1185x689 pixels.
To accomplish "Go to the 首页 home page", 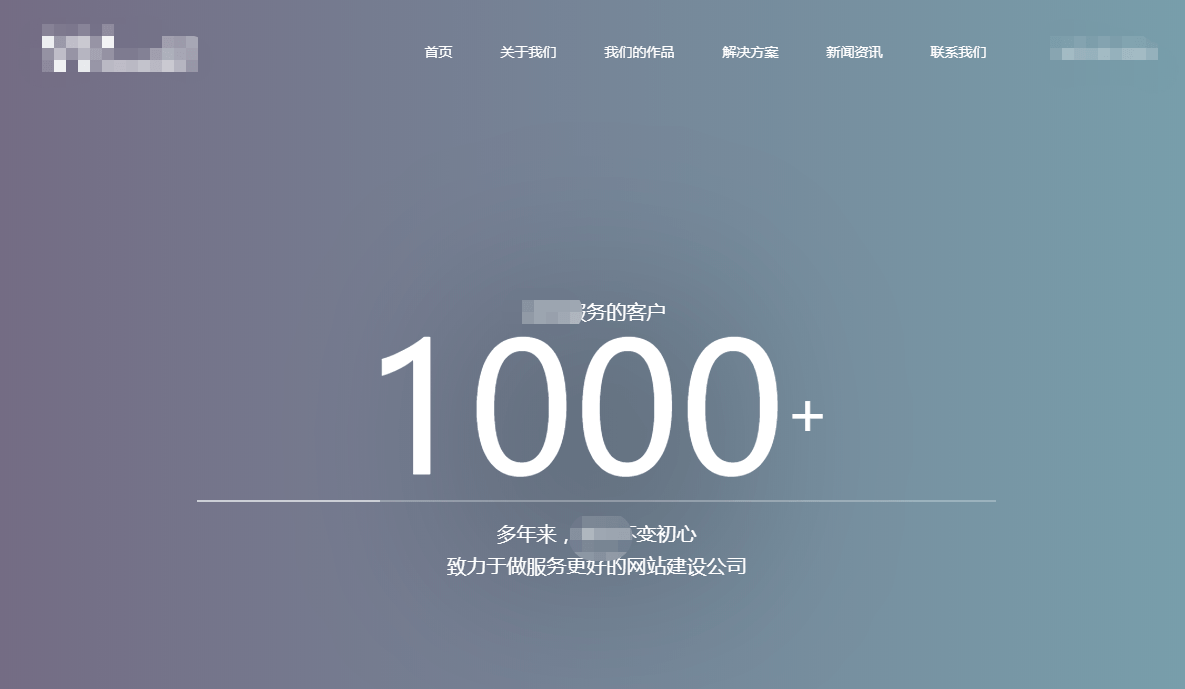I will click(438, 52).
